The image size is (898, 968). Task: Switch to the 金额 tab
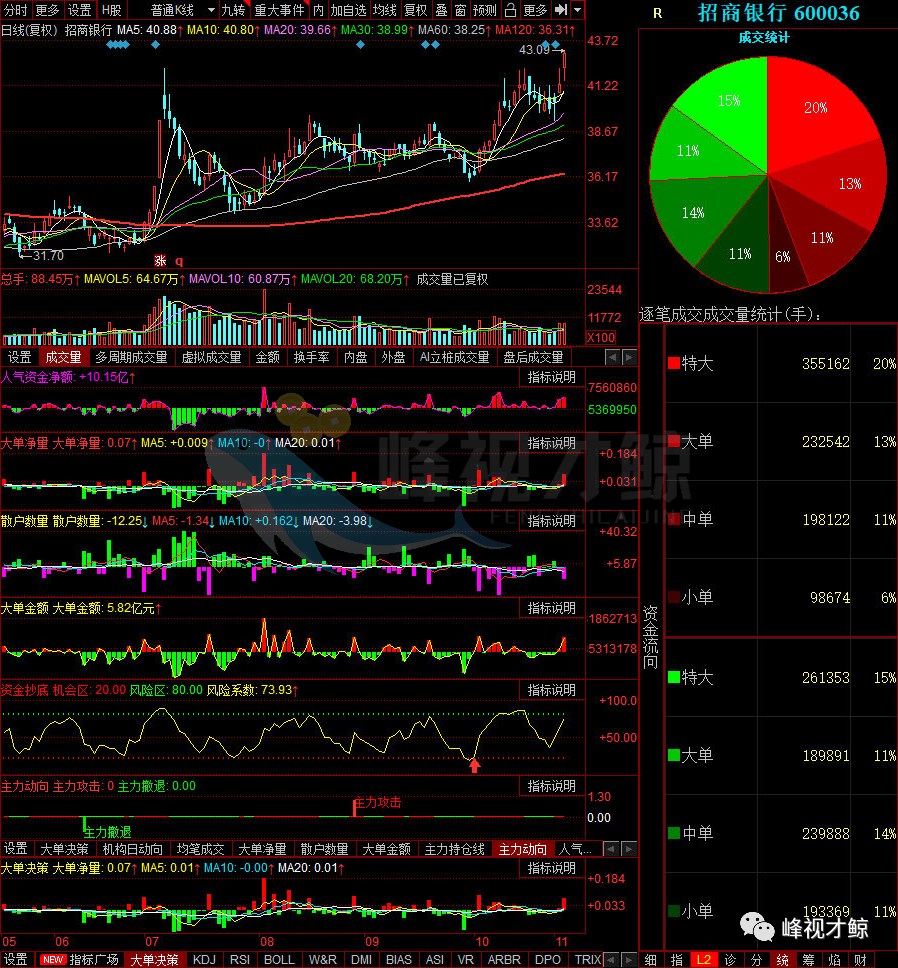pyautogui.click(x=267, y=357)
